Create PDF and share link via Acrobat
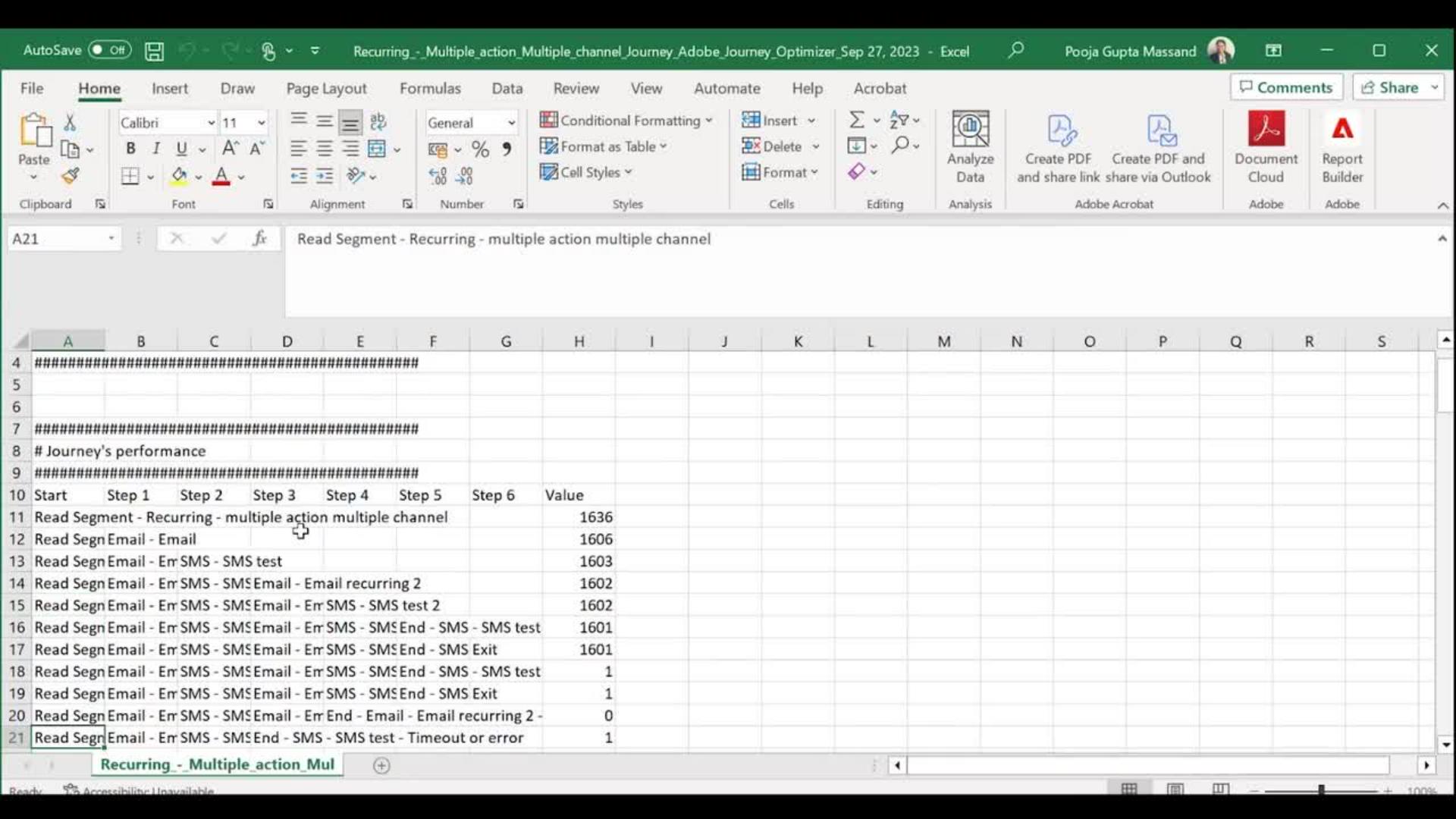This screenshot has height=819, width=1456. (x=1059, y=146)
